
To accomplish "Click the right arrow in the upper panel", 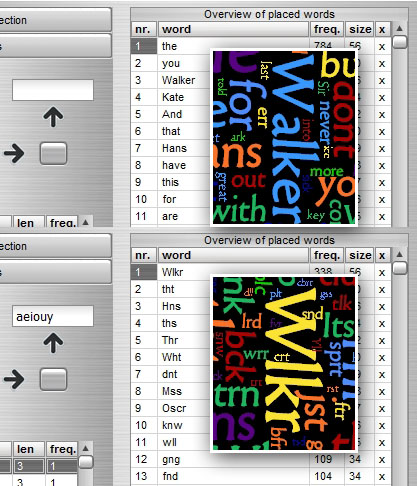I will click(x=14, y=153).
